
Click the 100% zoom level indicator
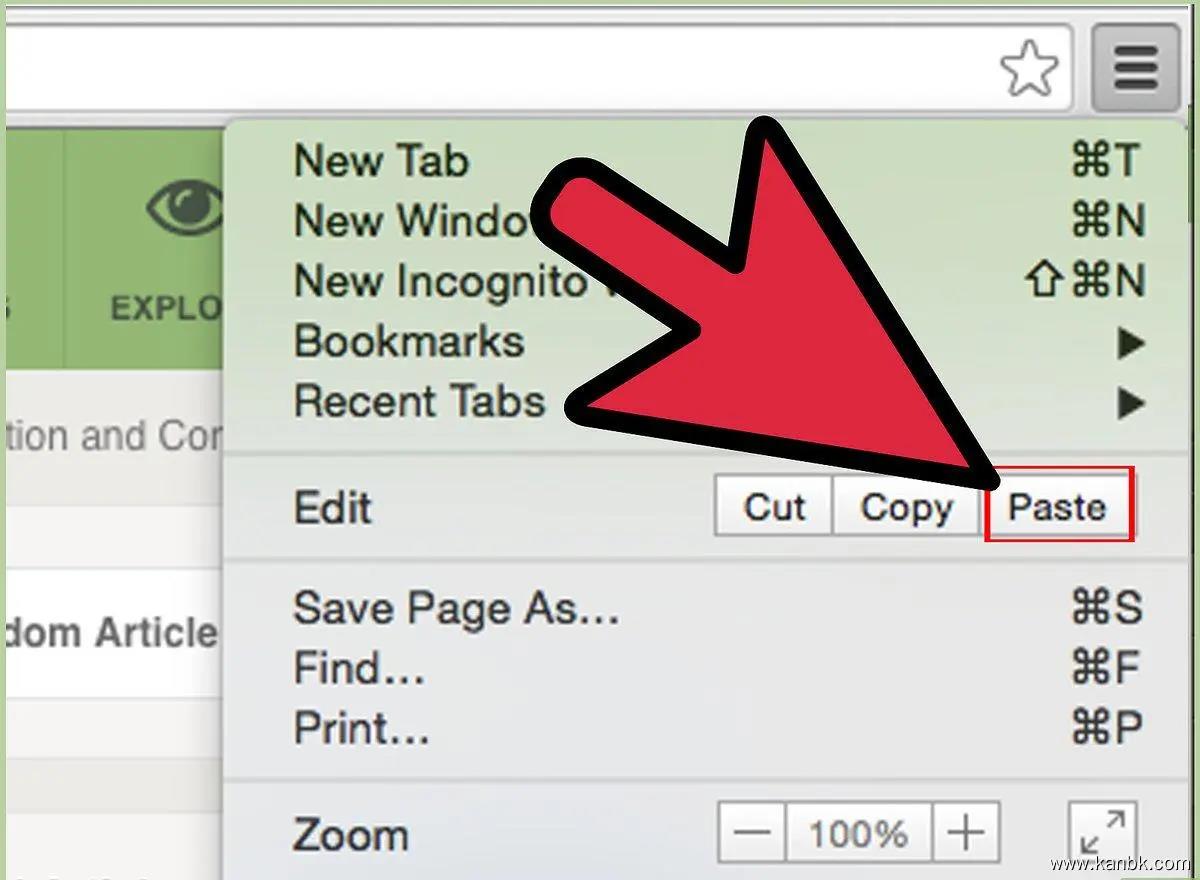tap(859, 833)
